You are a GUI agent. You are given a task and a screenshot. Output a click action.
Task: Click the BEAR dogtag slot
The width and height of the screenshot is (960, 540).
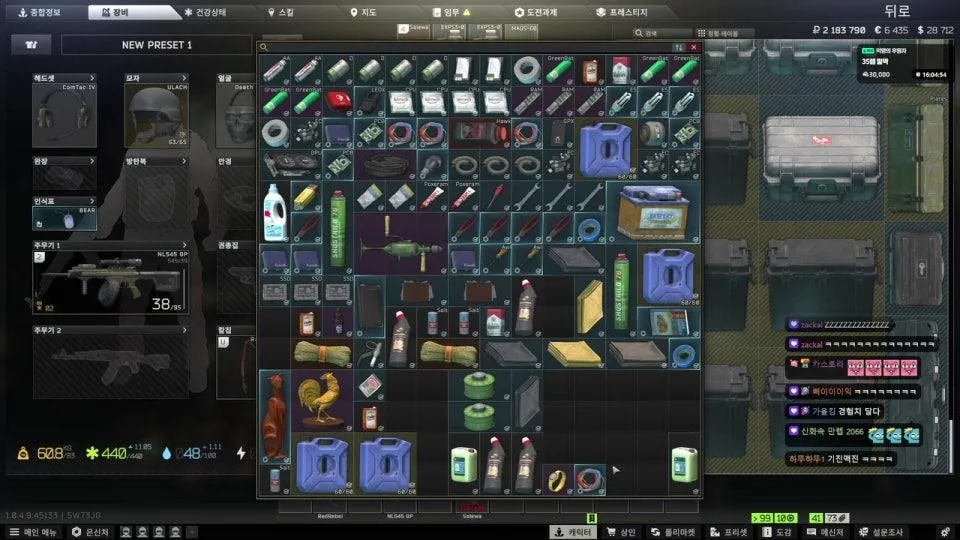pyautogui.click(x=64, y=218)
